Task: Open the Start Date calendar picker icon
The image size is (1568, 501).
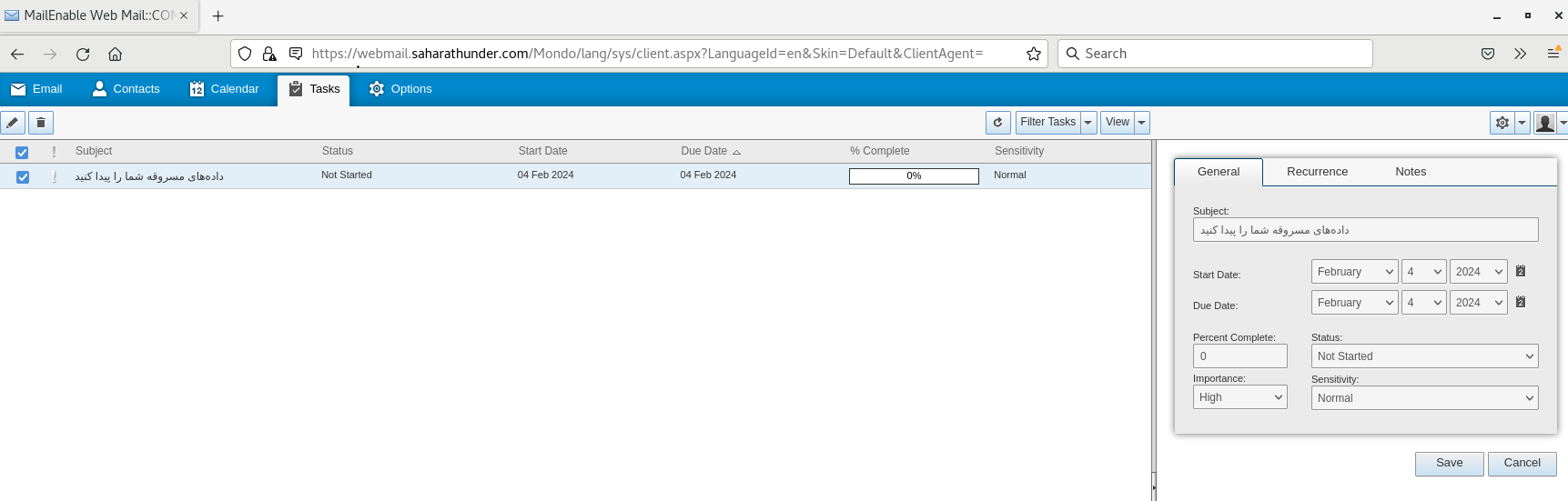Action: point(1520,271)
